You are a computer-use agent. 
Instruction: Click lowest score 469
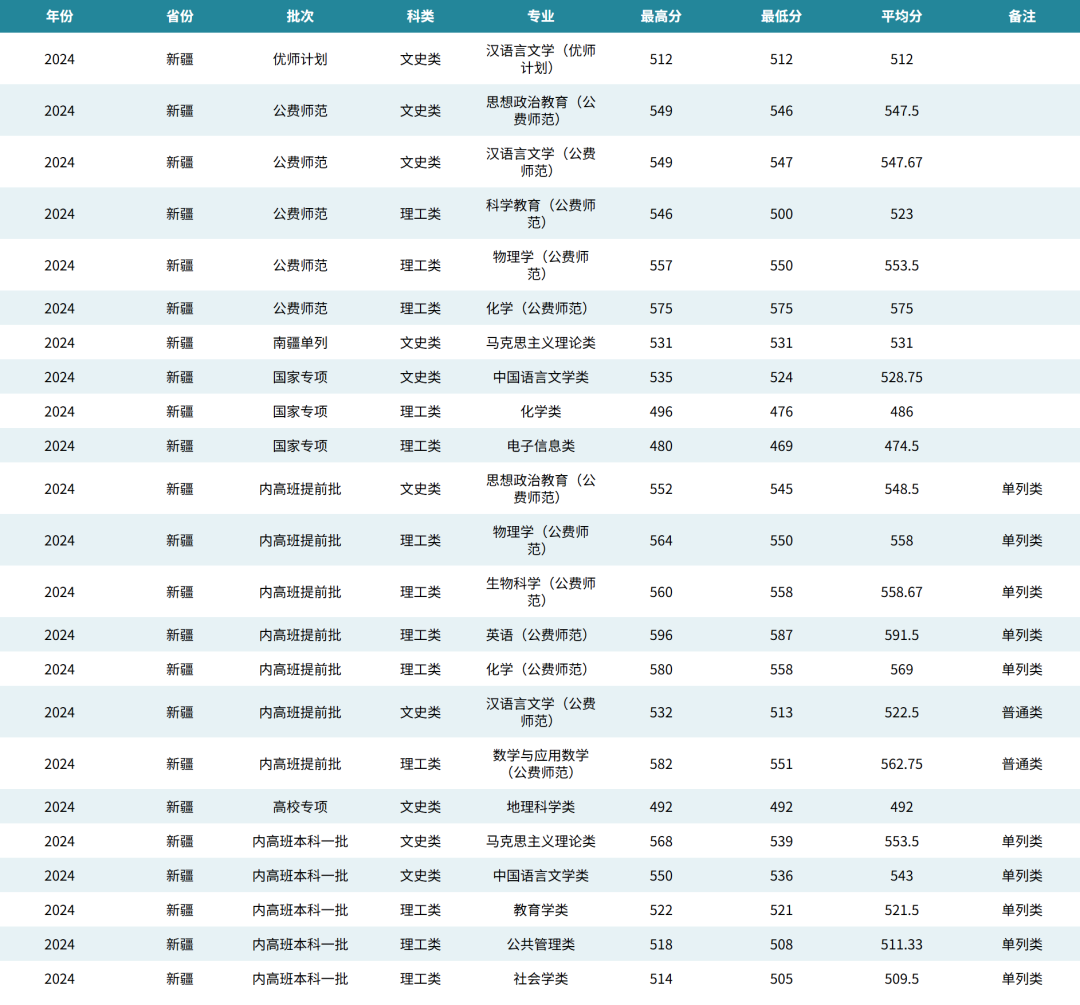(781, 446)
